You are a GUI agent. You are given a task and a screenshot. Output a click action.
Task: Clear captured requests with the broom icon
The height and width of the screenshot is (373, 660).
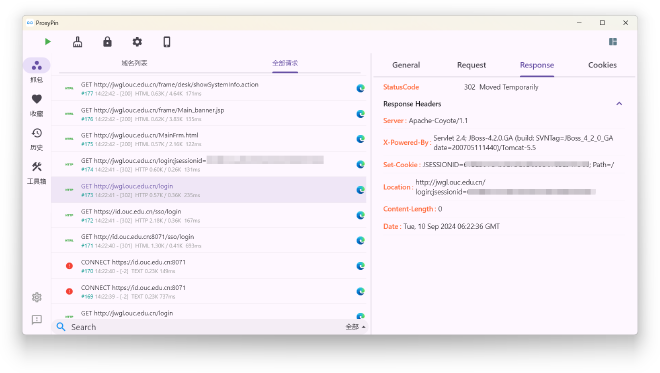pyautogui.click(x=77, y=42)
